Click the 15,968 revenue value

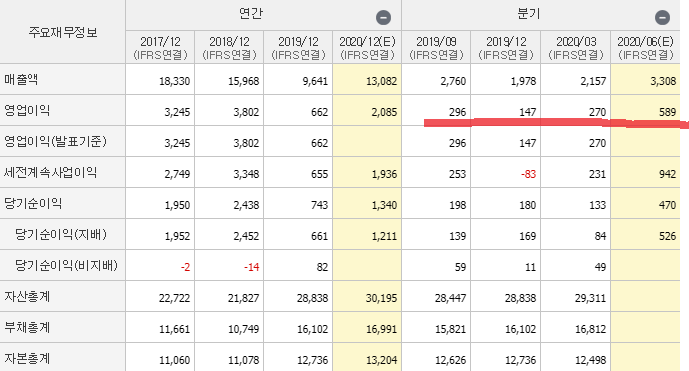pyautogui.click(x=243, y=81)
